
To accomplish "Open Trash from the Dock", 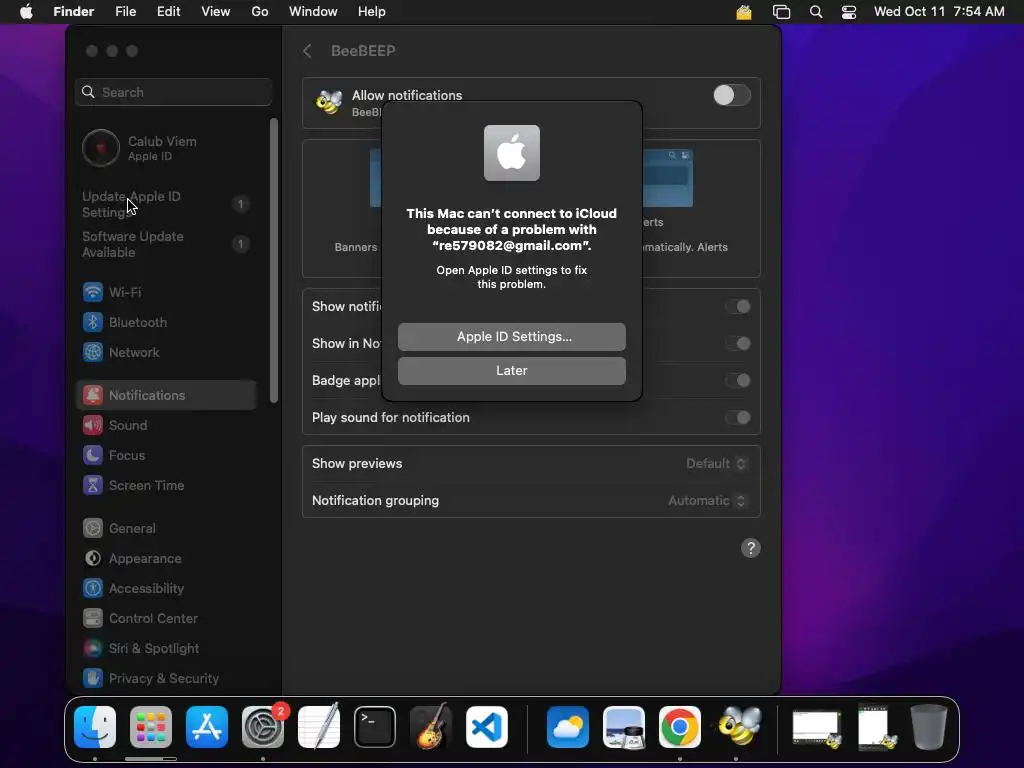I will (x=929, y=727).
